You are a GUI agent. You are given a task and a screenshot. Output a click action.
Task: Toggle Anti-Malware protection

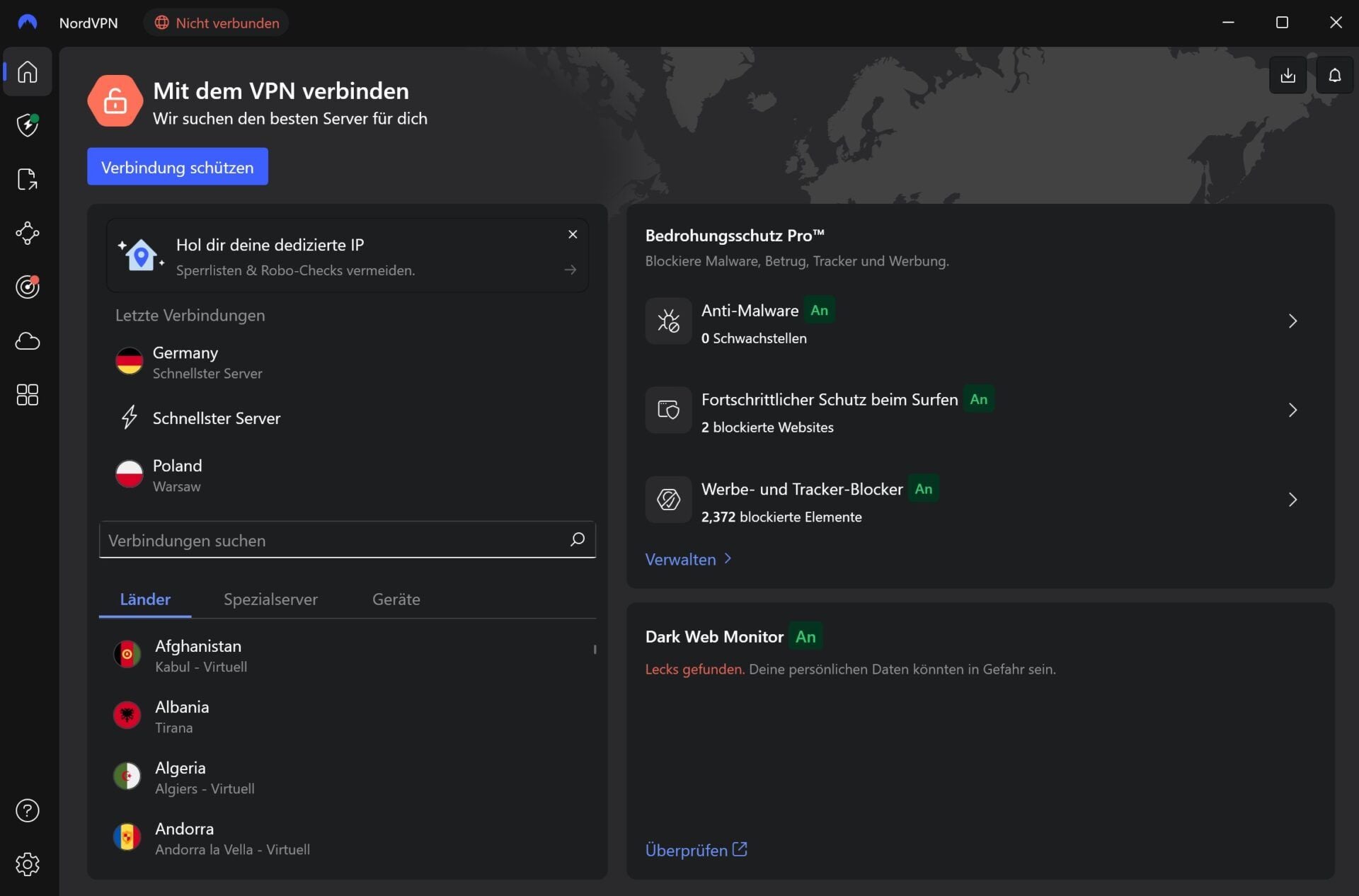[820, 310]
